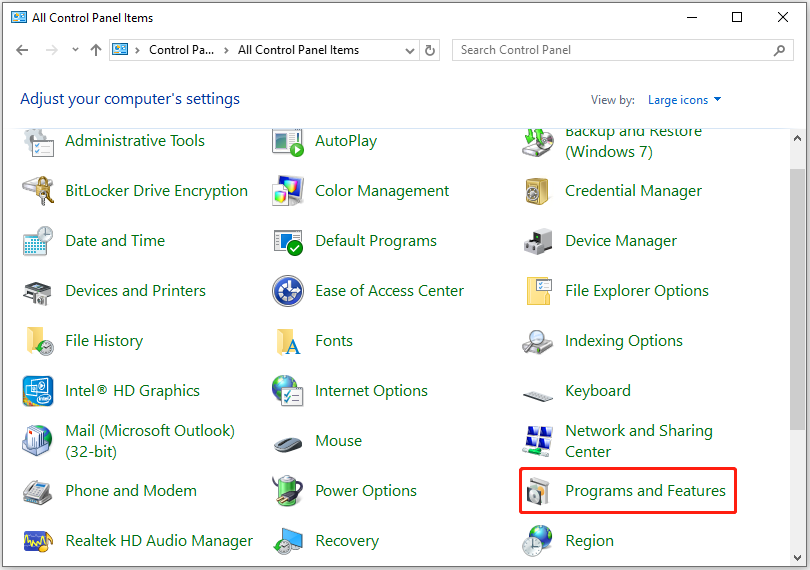This screenshot has width=810, height=570.
Task: Open the Credential Manager link
Action: (633, 191)
